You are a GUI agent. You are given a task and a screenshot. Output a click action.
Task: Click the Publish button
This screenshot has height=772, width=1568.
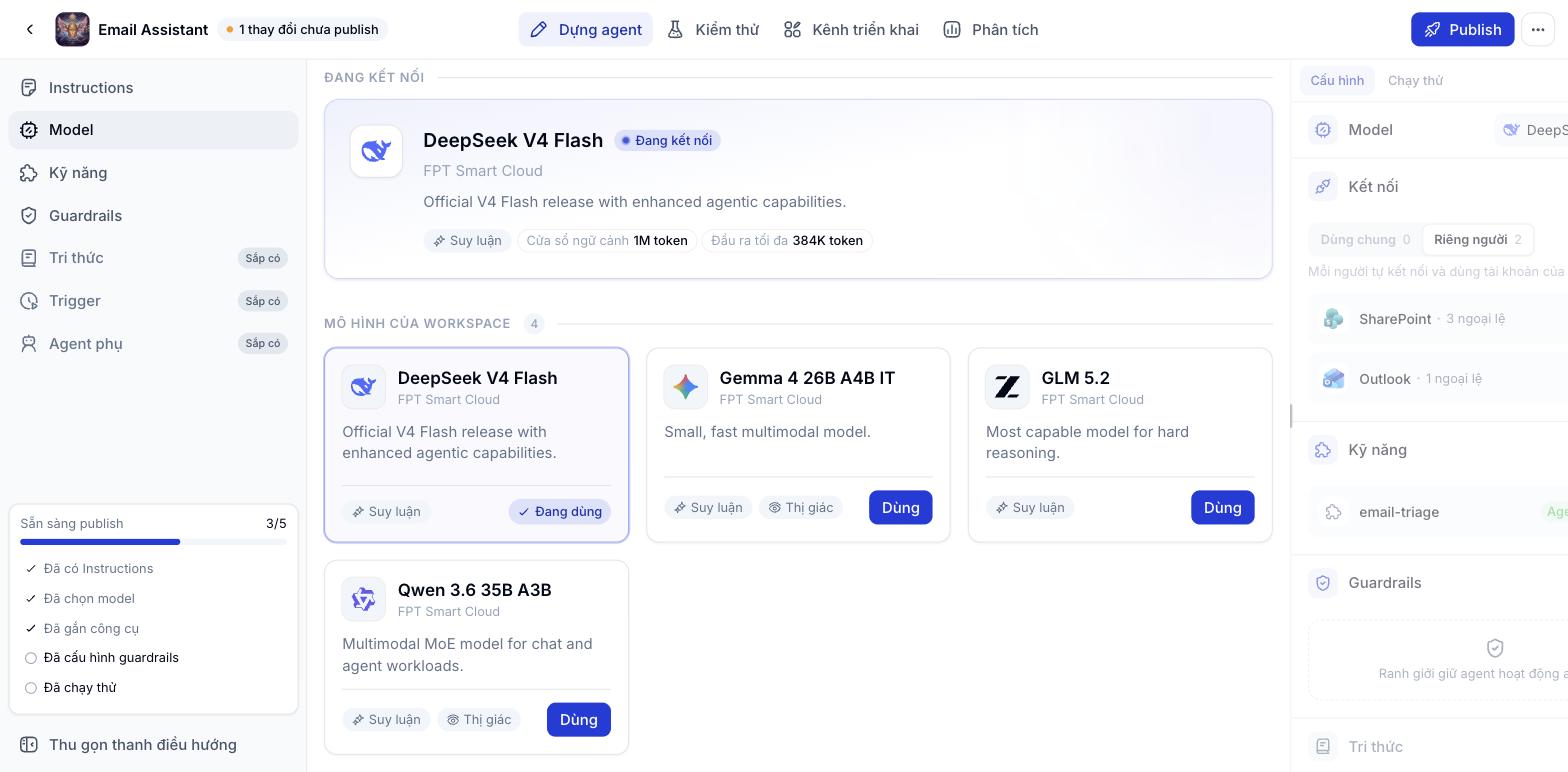click(x=1462, y=30)
